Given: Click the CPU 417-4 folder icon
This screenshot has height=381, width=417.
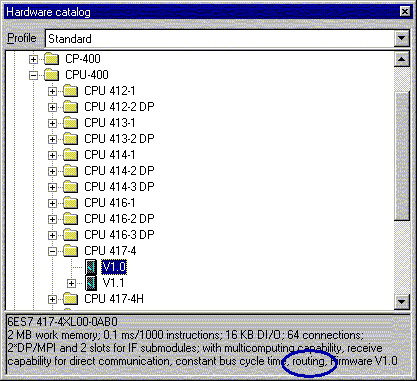Looking at the screenshot, I should (x=70, y=251).
